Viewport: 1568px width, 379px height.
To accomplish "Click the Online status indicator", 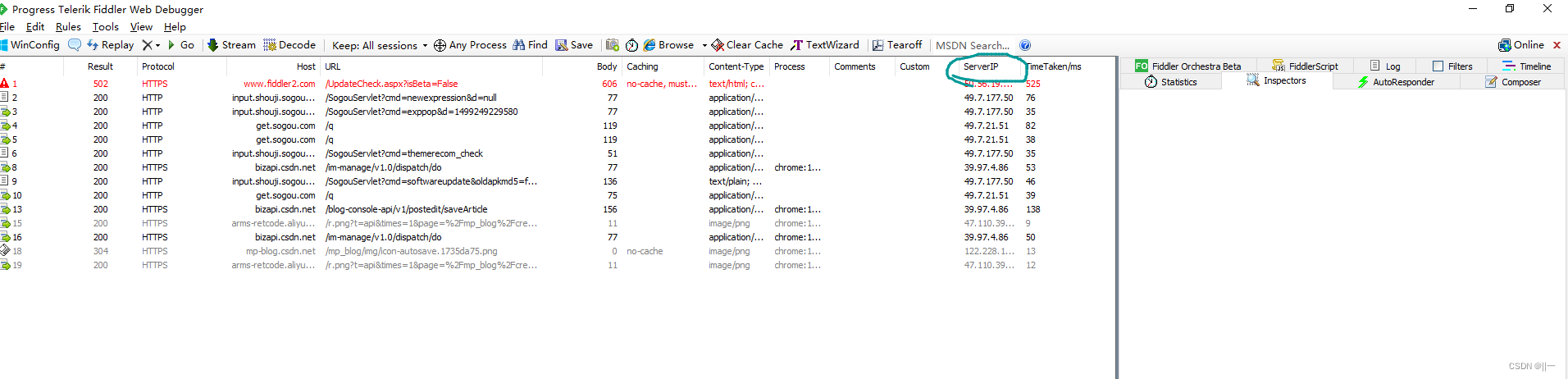I will point(1521,45).
